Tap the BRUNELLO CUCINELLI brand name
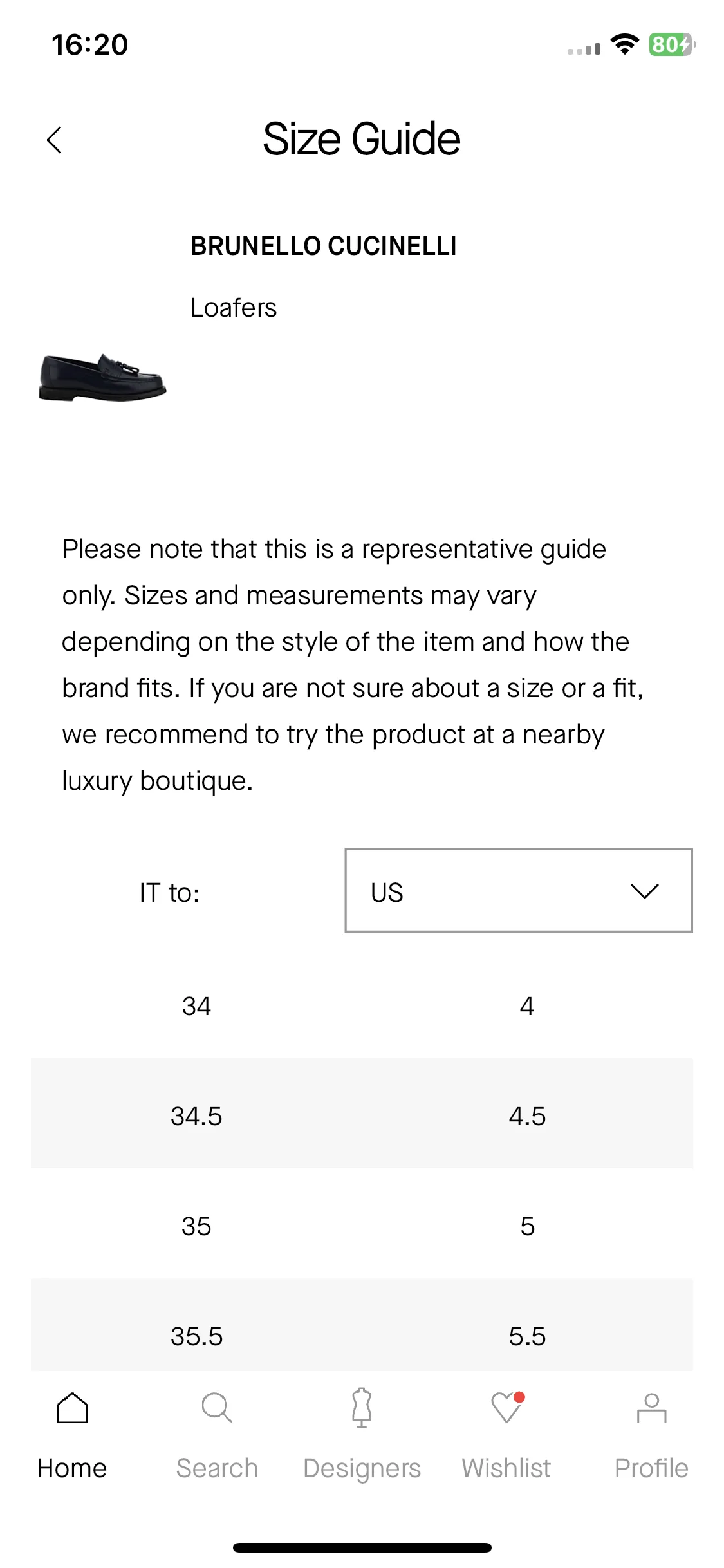The width and height of the screenshot is (724, 1568). coord(324,246)
